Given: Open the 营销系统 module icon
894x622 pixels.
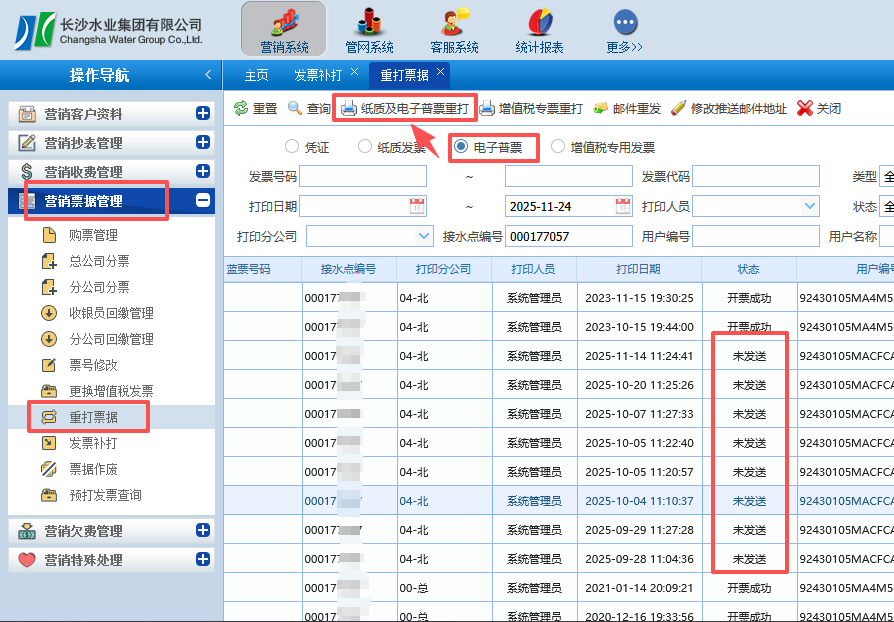Looking at the screenshot, I should [x=283, y=29].
